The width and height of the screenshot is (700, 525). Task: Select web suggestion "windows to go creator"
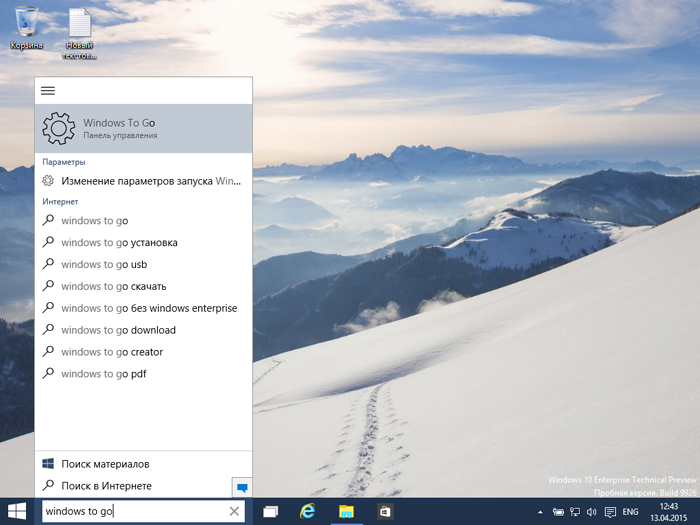143,352
